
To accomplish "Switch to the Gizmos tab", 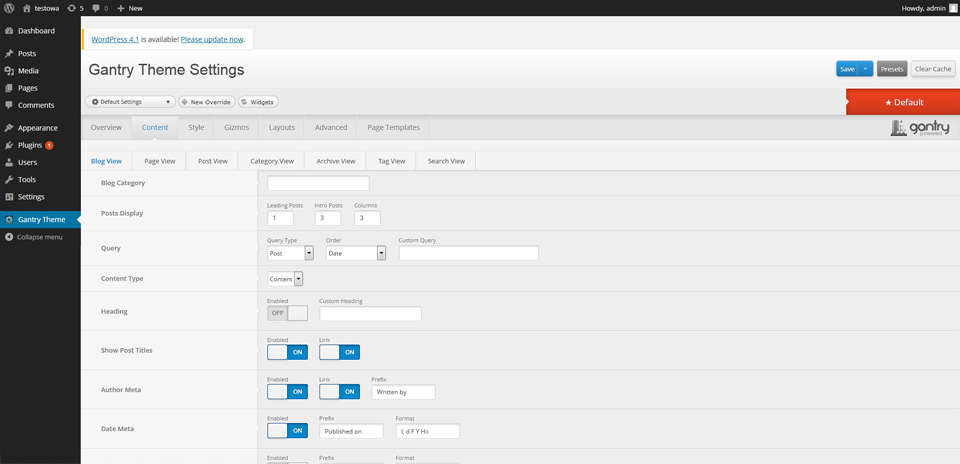I will 236,128.
